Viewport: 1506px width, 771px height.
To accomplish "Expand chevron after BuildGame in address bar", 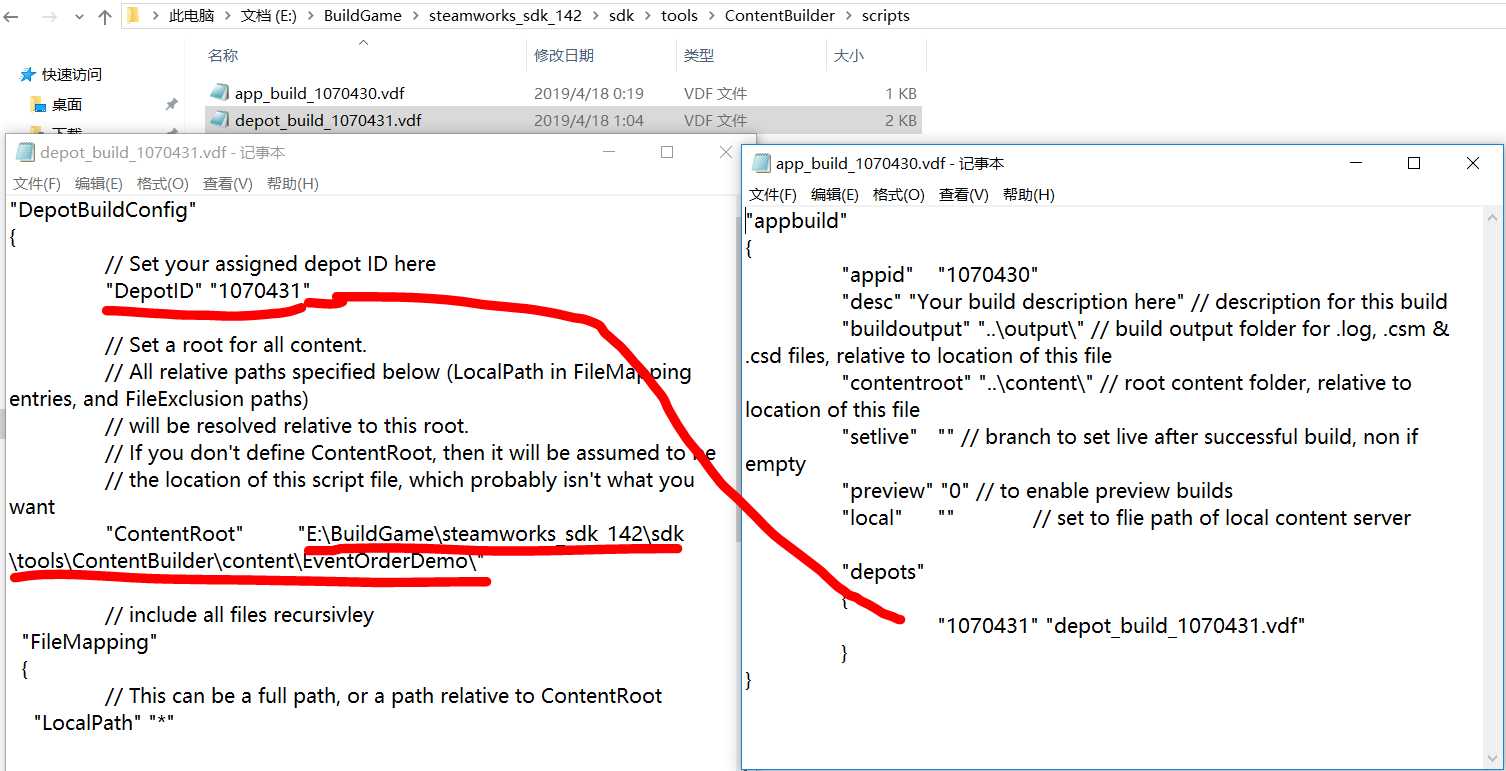I will coord(415,17).
